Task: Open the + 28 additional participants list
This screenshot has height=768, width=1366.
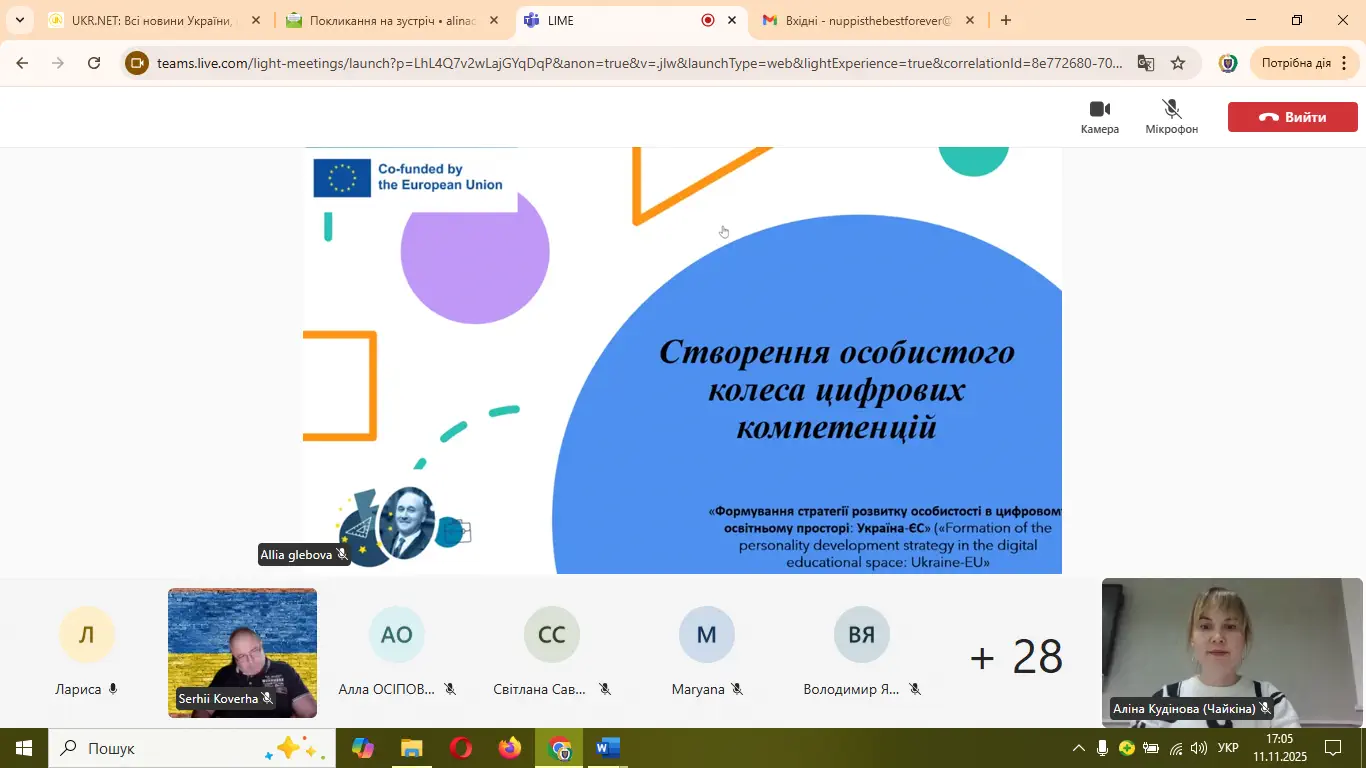Action: [x=1015, y=656]
